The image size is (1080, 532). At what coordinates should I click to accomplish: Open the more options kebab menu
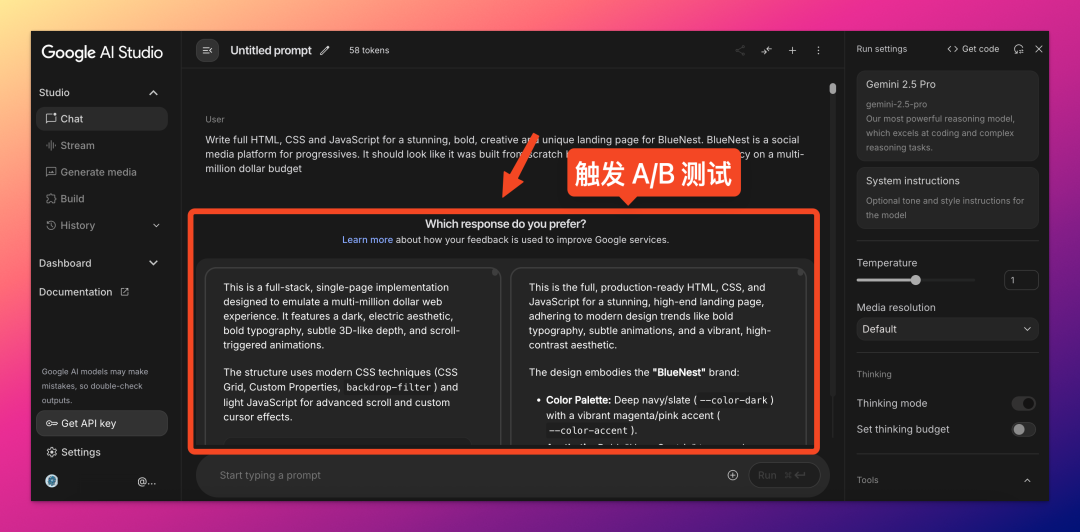pyautogui.click(x=818, y=50)
